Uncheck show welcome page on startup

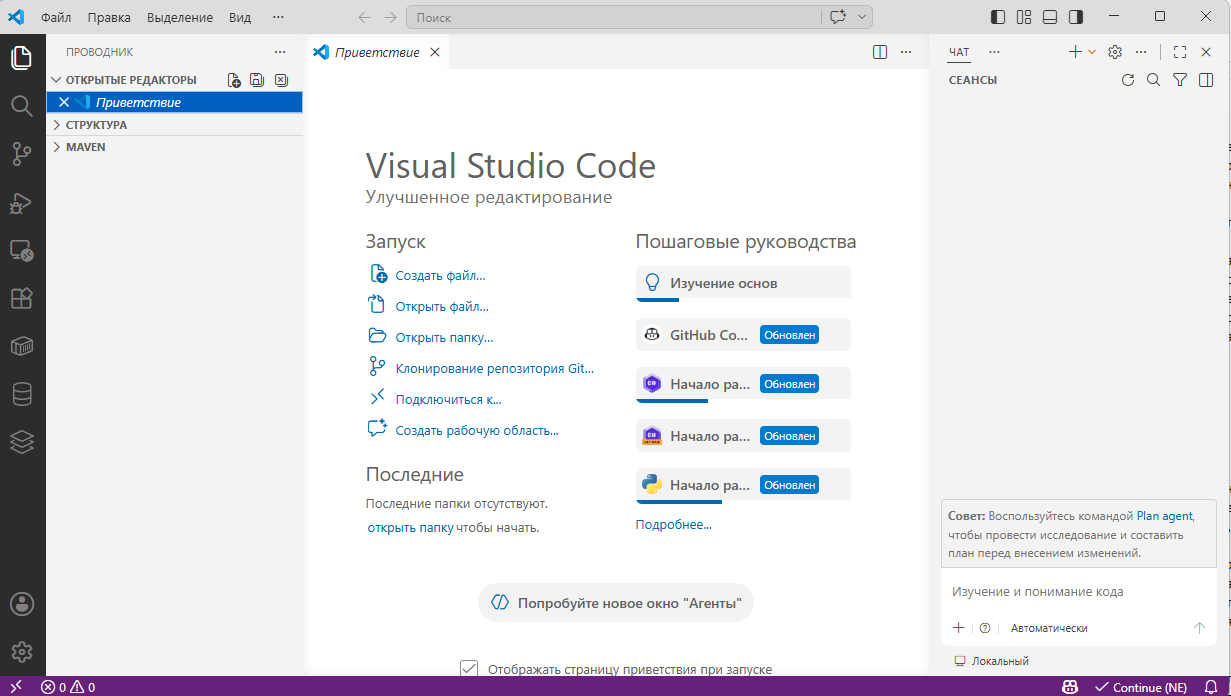point(468,669)
